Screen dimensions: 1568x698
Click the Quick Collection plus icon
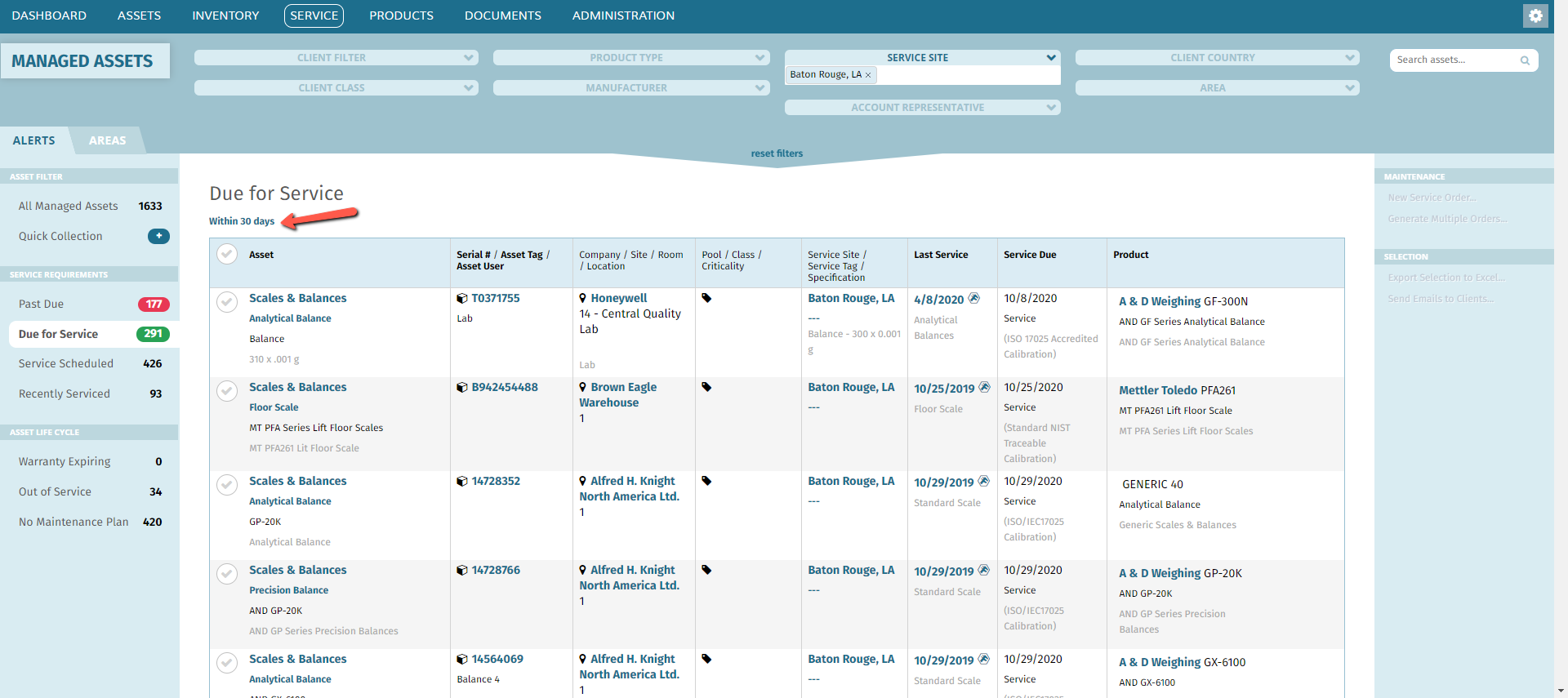tap(158, 236)
